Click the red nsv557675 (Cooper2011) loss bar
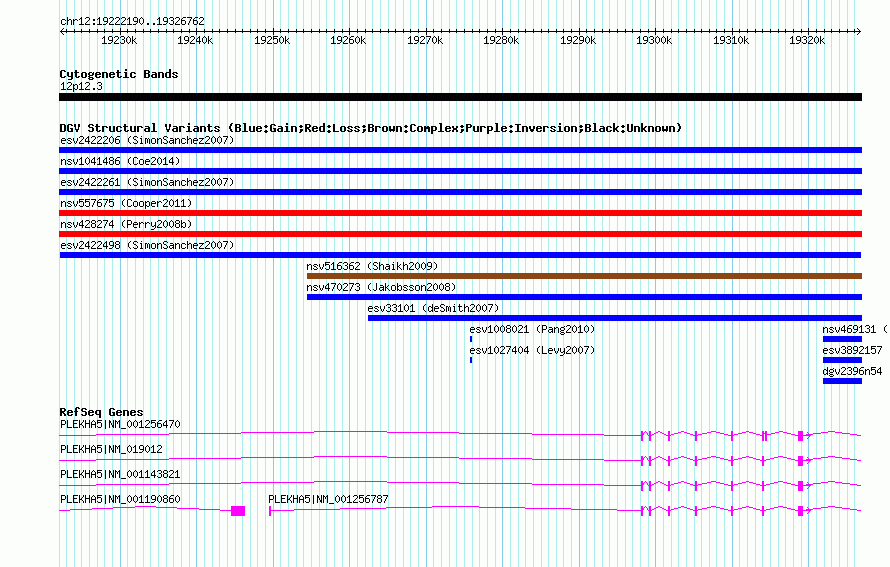This screenshot has width=890, height=567. 460,213
